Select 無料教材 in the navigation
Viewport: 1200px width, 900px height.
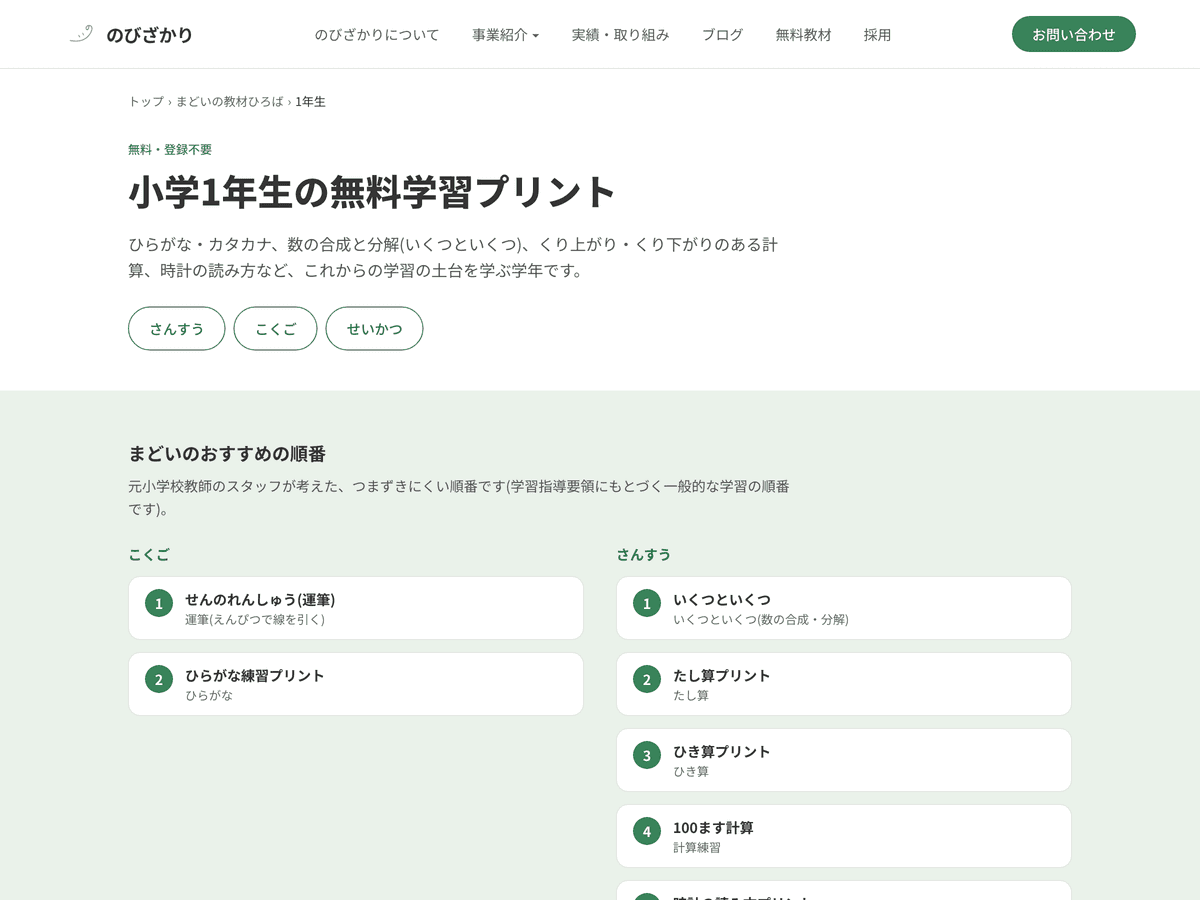point(804,35)
